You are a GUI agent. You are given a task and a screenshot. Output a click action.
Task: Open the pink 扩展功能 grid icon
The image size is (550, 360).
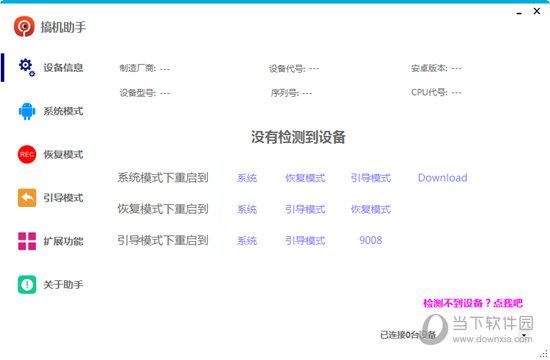[x=27, y=241]
